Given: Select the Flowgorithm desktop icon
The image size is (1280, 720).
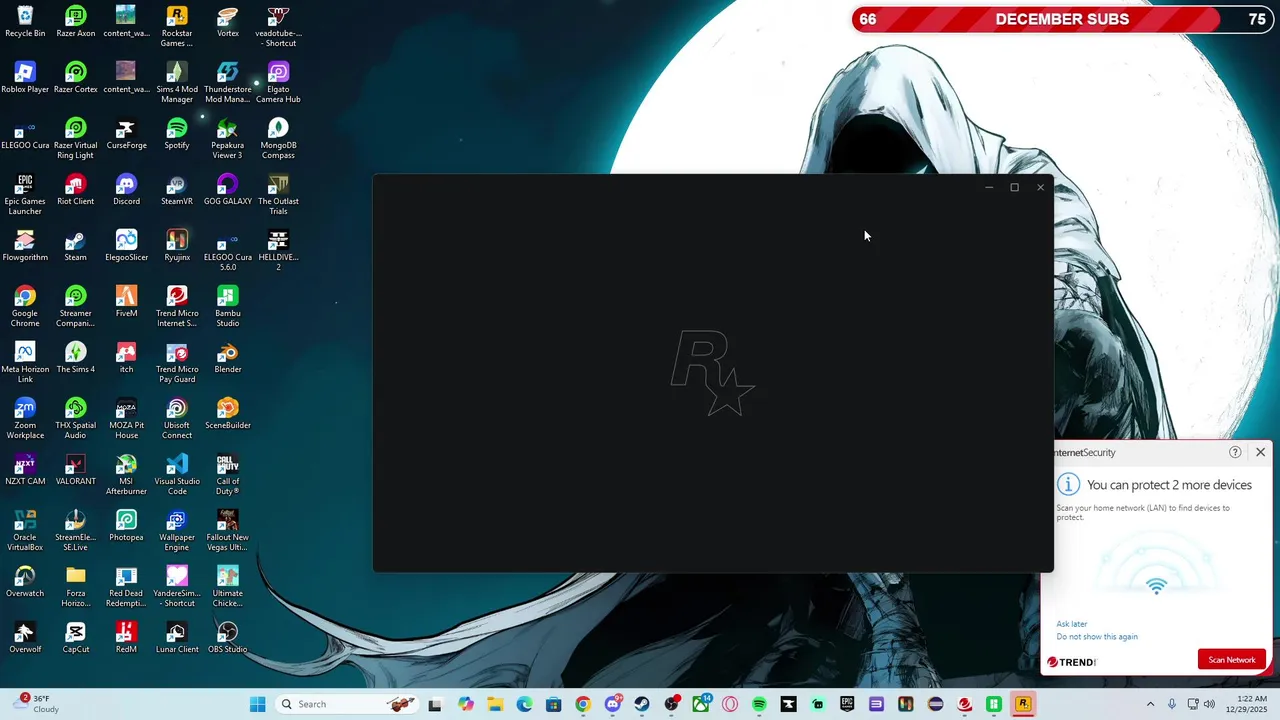Looking at the screenshot, I should [x=25, y=245].
